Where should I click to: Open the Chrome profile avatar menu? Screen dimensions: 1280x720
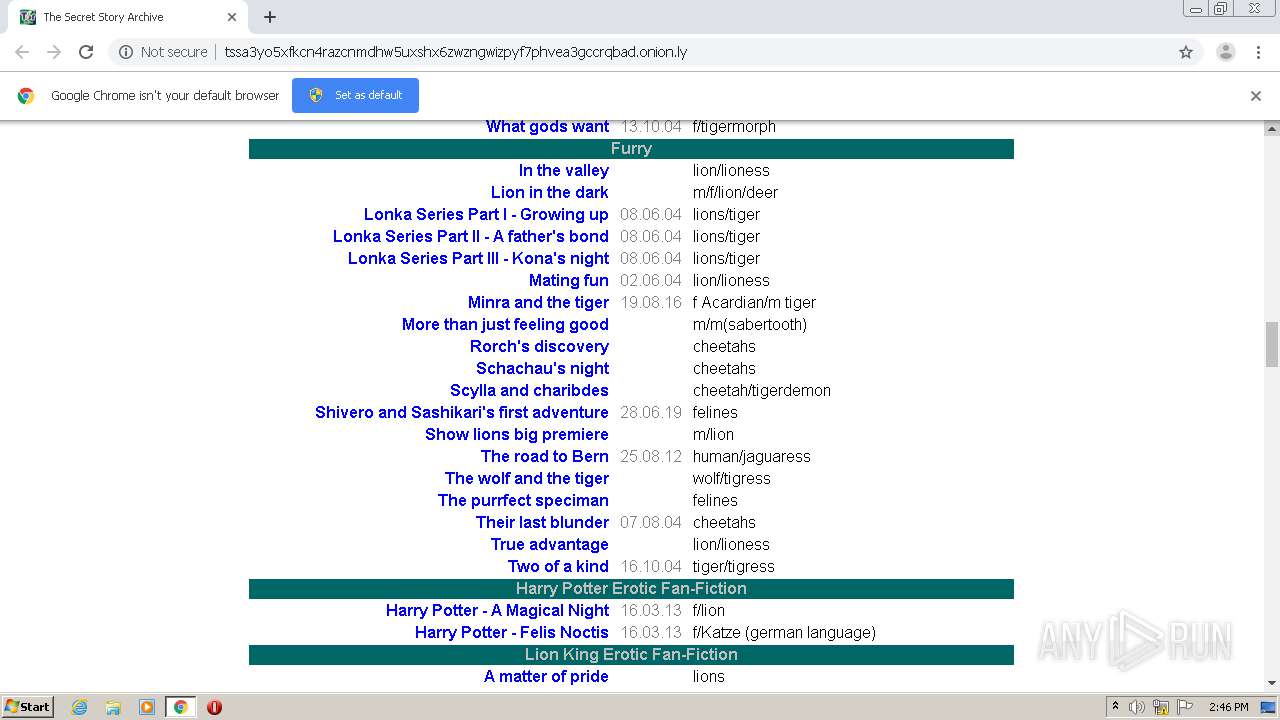[x=1226, y=52]
